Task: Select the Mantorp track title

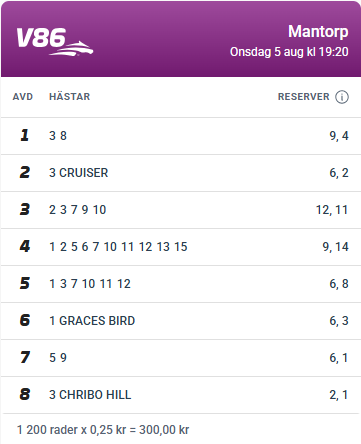Action: click(x=318, y=32)
